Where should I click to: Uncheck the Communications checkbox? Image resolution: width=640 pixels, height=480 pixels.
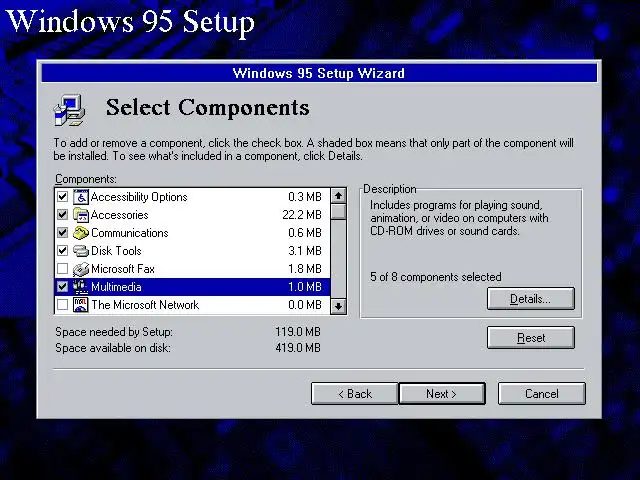tap(62, 233)
